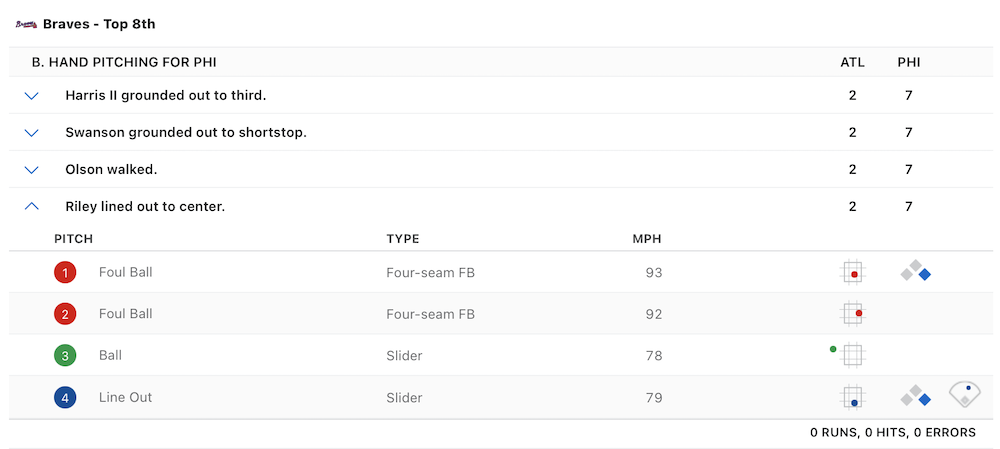Click base runners diamond icon for pitch 1
Image resolution: width=1000 pixels, height=449 pixels.
coord(916,271)
